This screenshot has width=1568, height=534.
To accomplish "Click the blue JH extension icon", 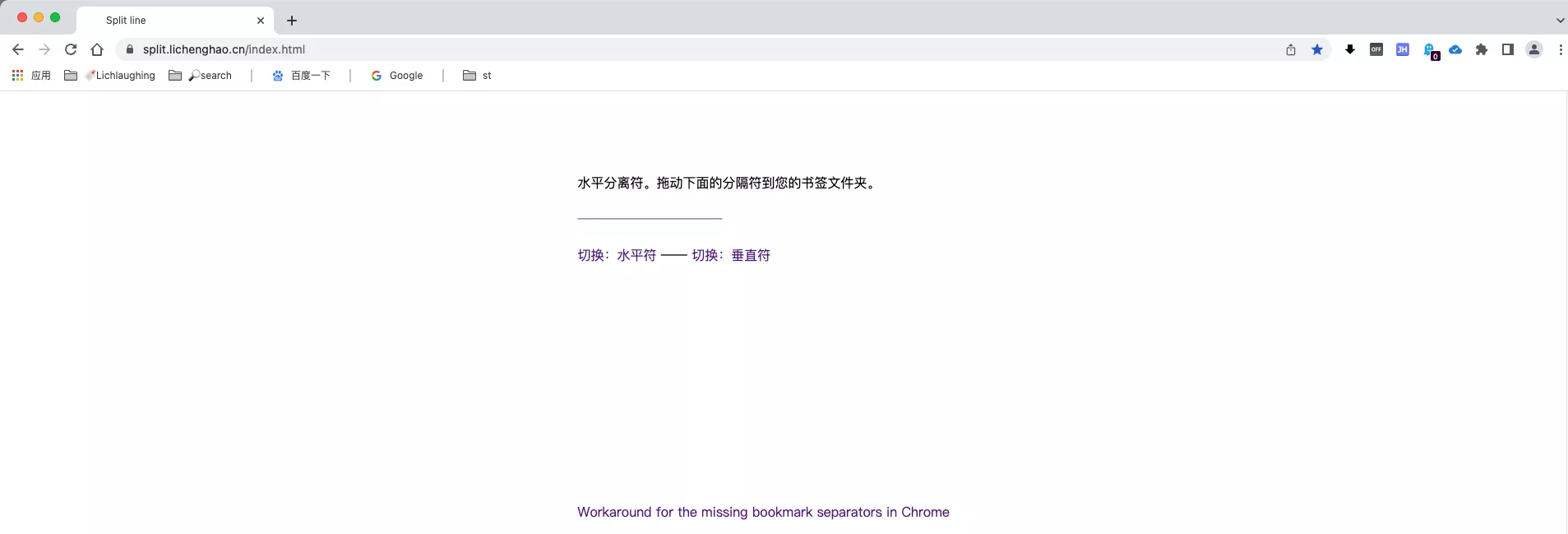I will 1403,49.
